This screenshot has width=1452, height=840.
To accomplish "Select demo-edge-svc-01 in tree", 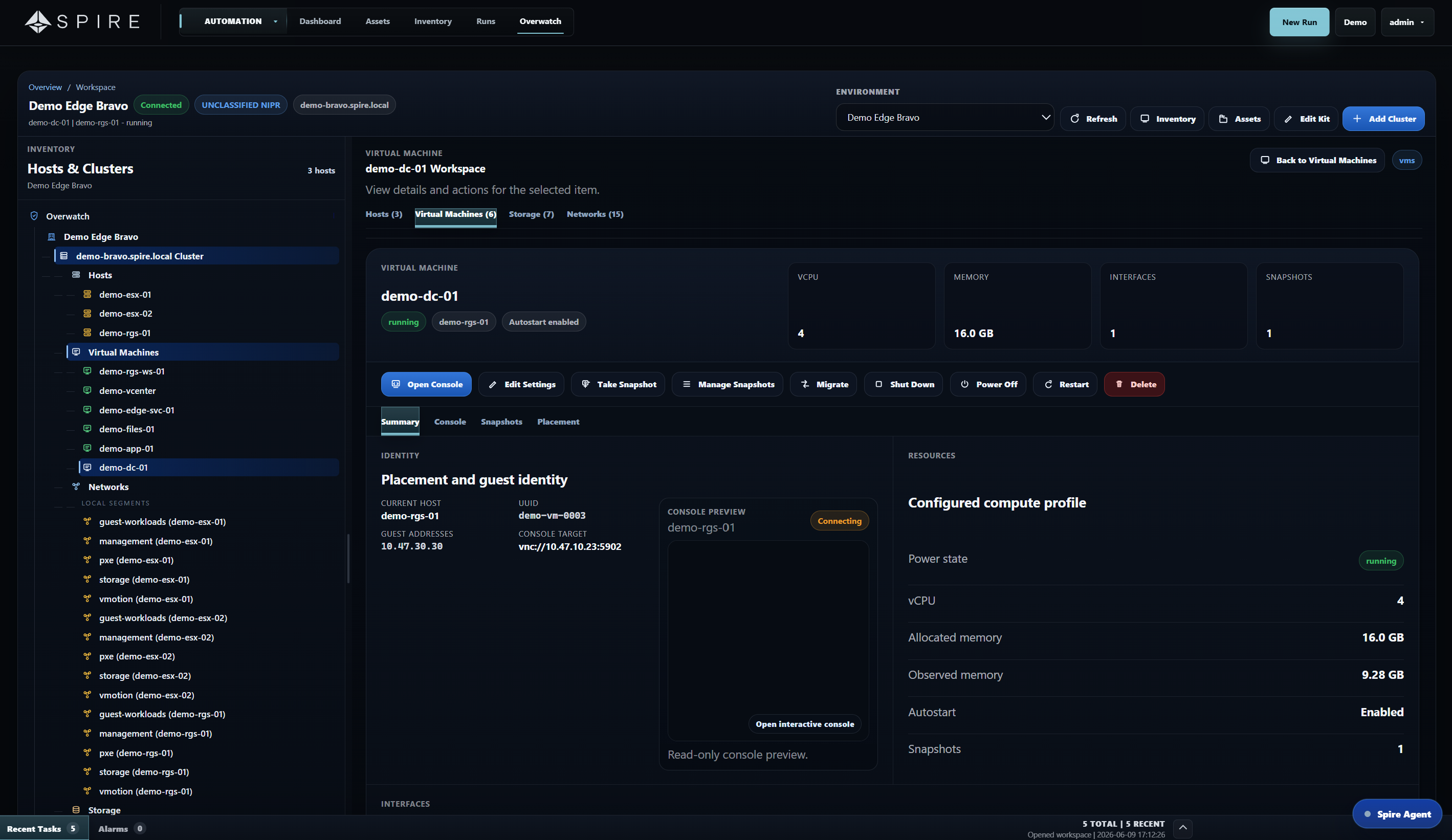I will coord(137,410).
